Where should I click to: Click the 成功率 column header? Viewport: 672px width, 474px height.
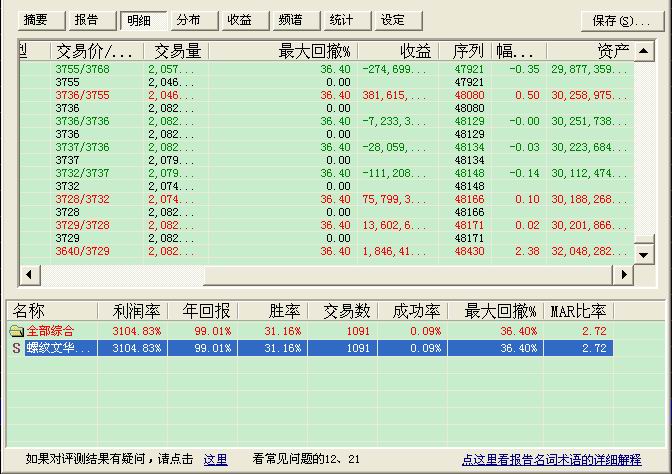click(x=413, y=311)
